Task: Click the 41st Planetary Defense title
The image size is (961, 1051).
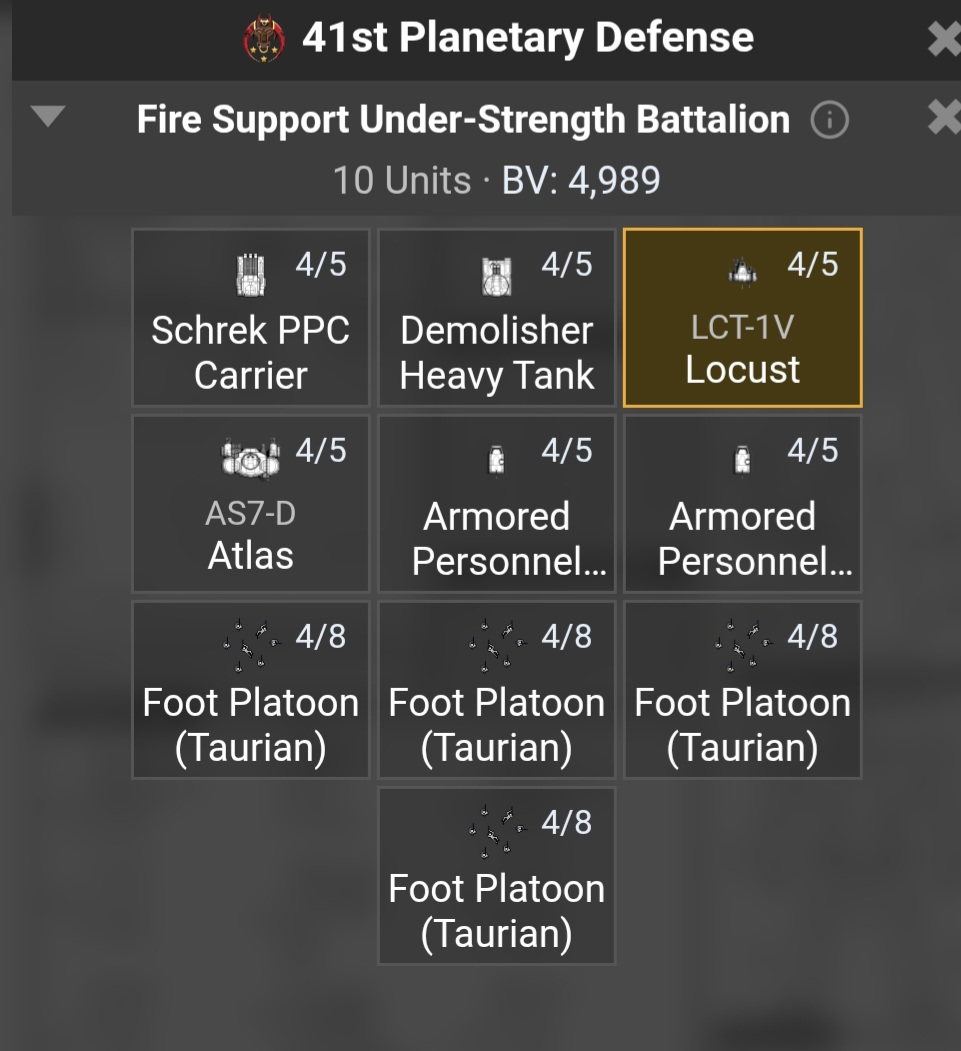Action: pyautogui.click(x=527, y=39)
